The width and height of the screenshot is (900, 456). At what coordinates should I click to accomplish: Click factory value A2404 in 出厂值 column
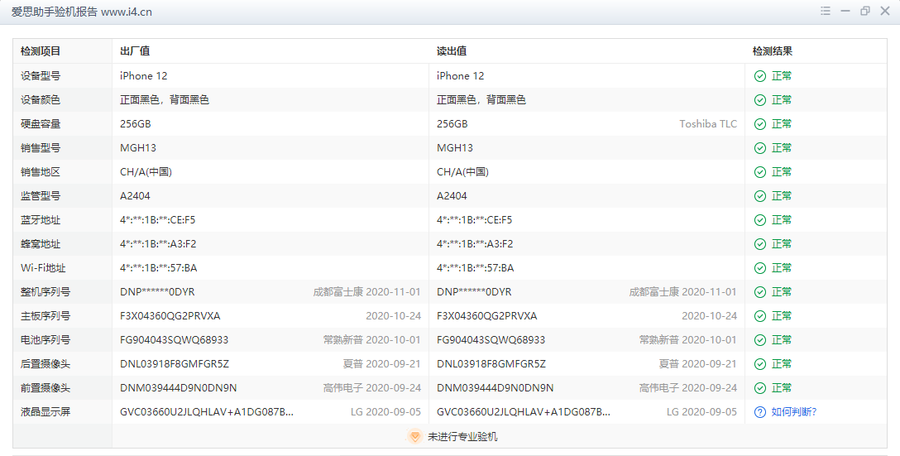pos(135,196)
